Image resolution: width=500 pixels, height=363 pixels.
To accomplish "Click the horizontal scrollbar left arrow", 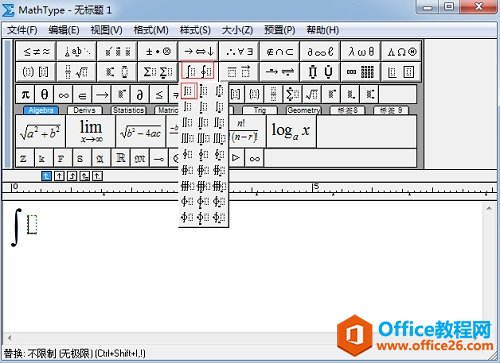I will click(x=9, y=337).
